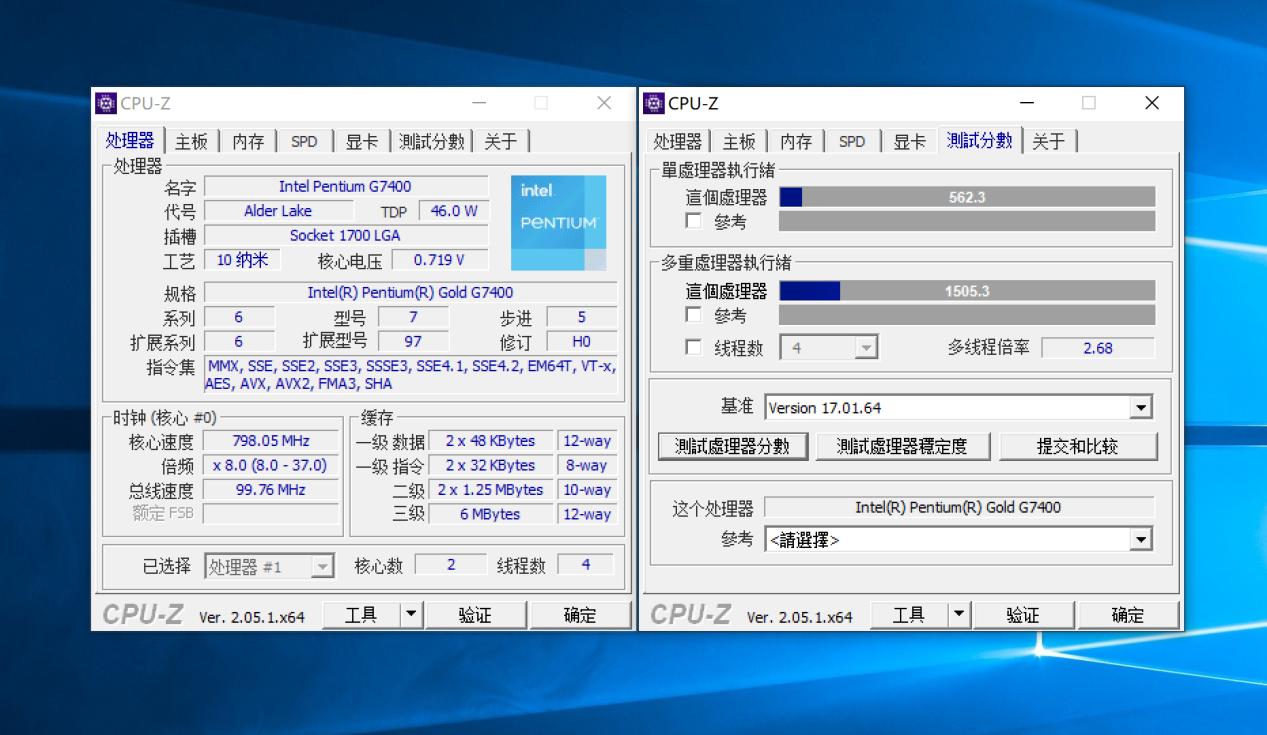This screenshot has height=735, width=1267.
Task: Select the 显卡 tab in the left window
Action: coord(361,141)
